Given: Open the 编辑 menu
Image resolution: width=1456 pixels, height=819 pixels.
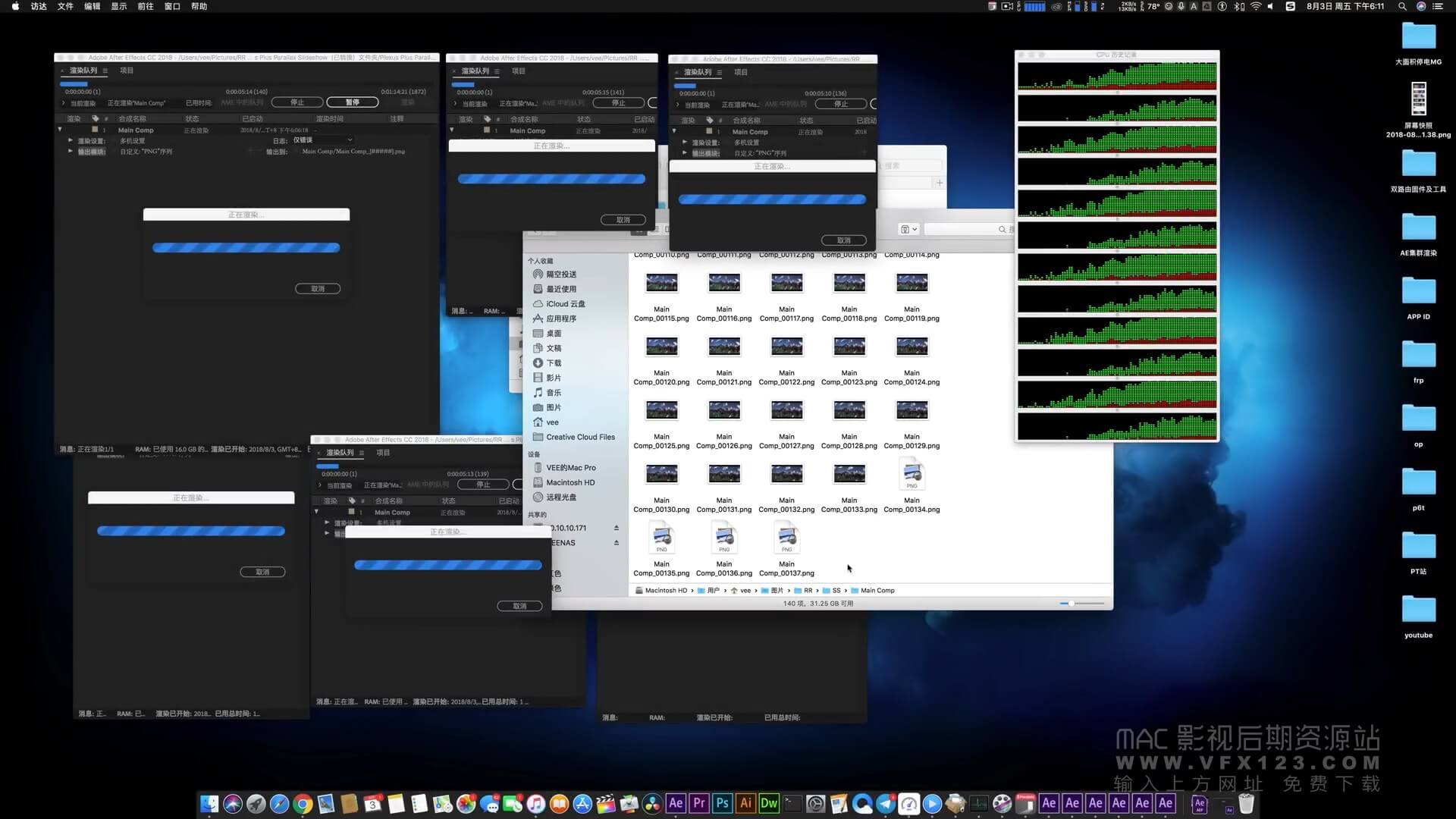Looking at the screenshot, I should pos(92,6).
